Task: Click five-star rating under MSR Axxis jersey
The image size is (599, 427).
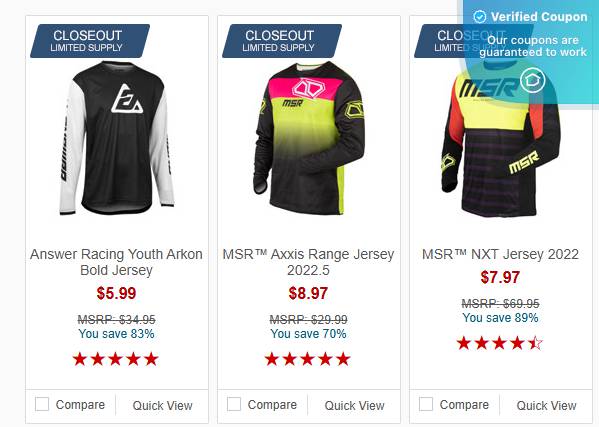Action: pyautogui.click(x=308, y=359)
